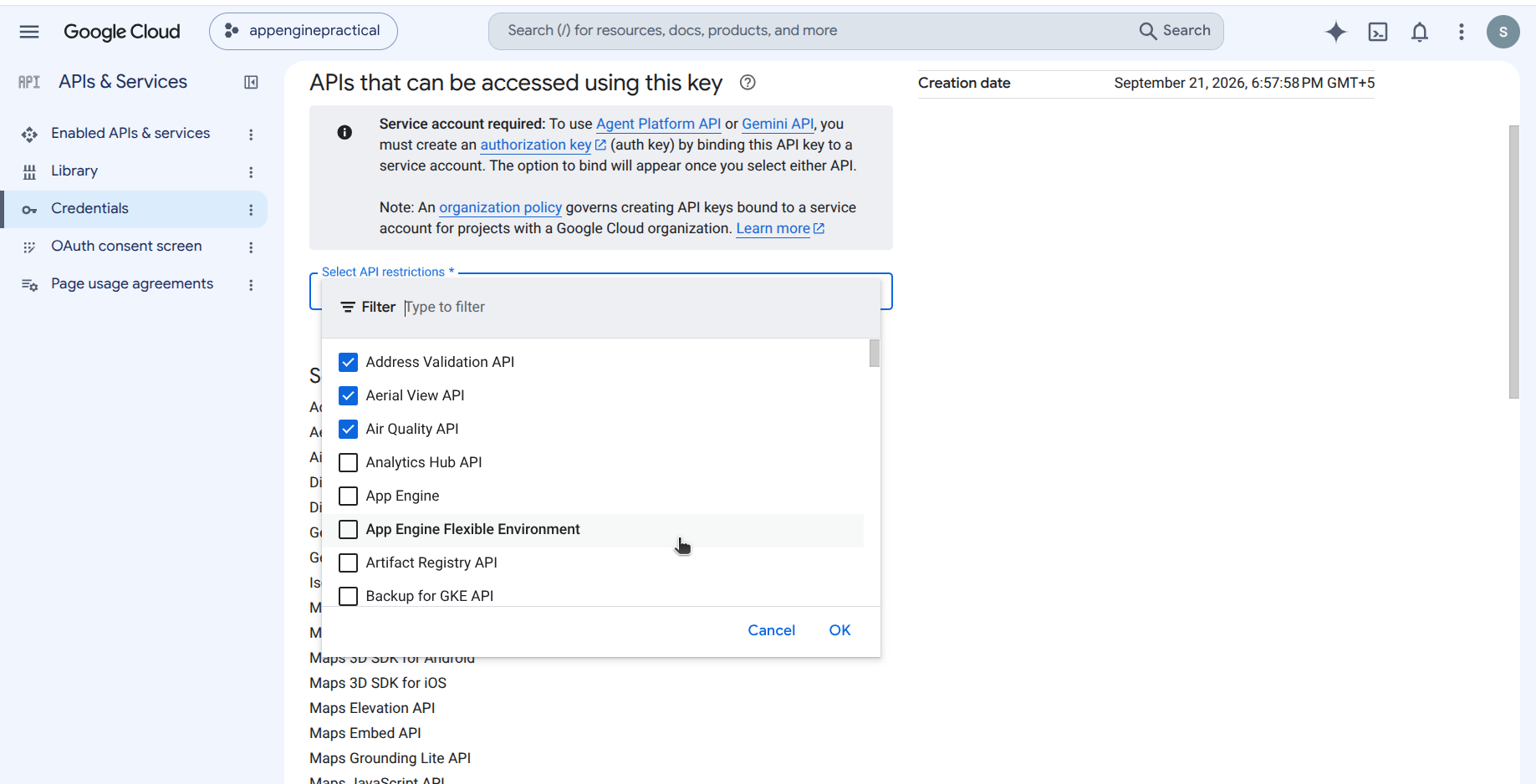Open the Library page
This screenshot has height=784, width=1536.
point(74,171)
